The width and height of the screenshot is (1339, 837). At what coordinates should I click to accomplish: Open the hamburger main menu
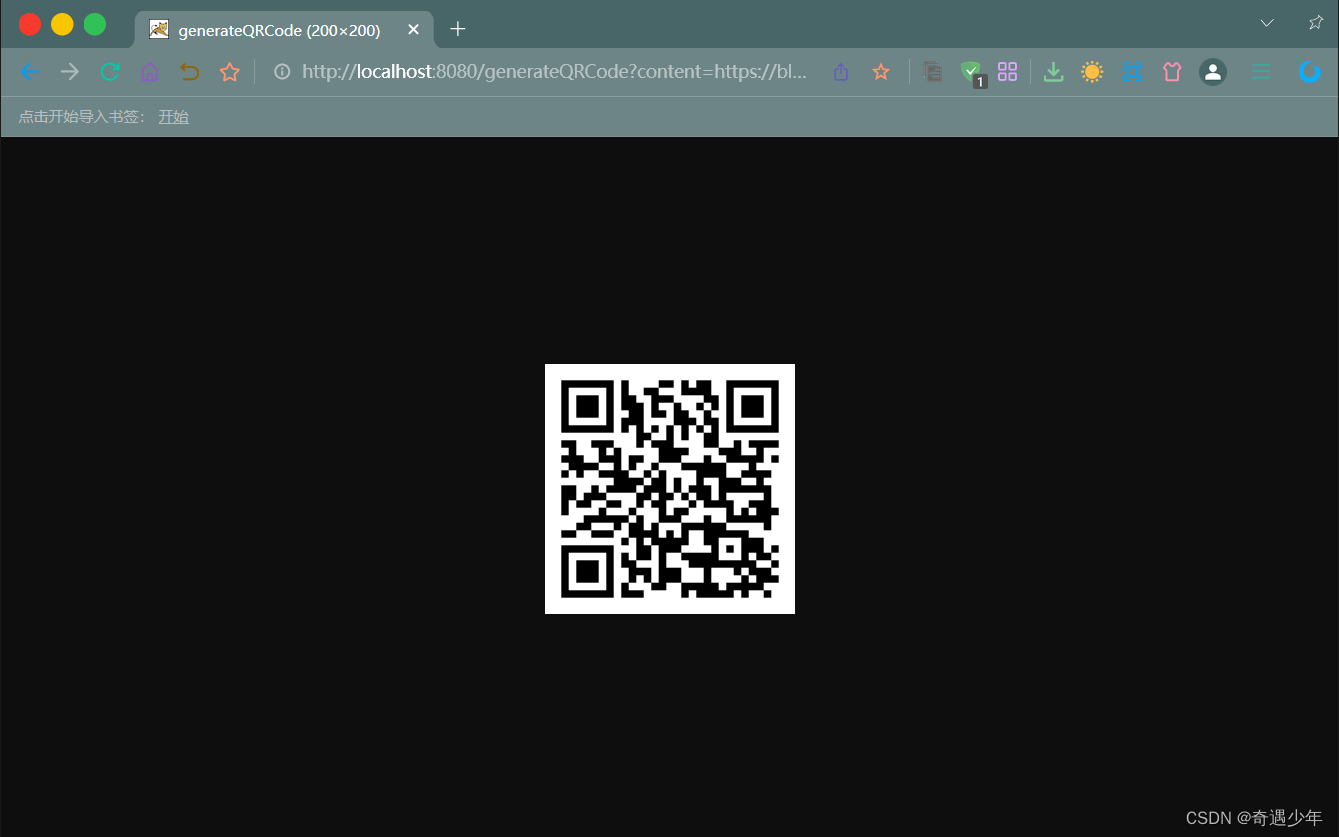(1261, 72)
